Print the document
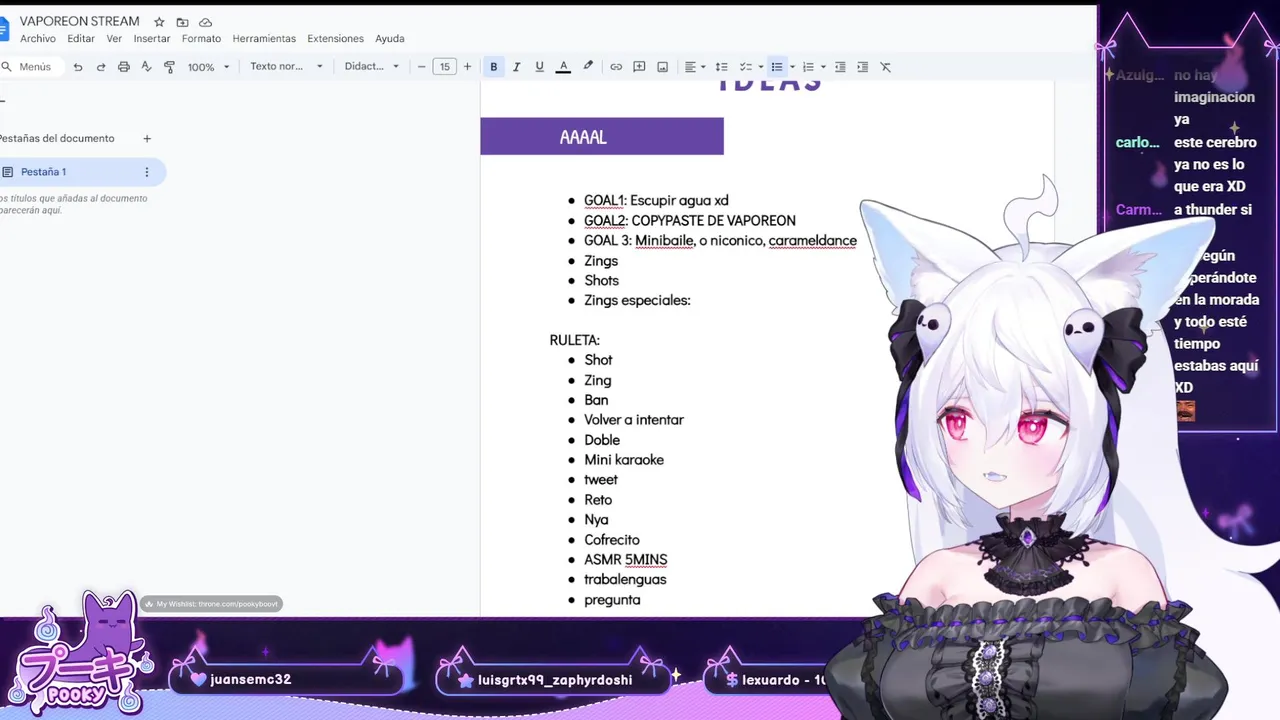This screenshot has width=1280, height=720. (124, 67)
